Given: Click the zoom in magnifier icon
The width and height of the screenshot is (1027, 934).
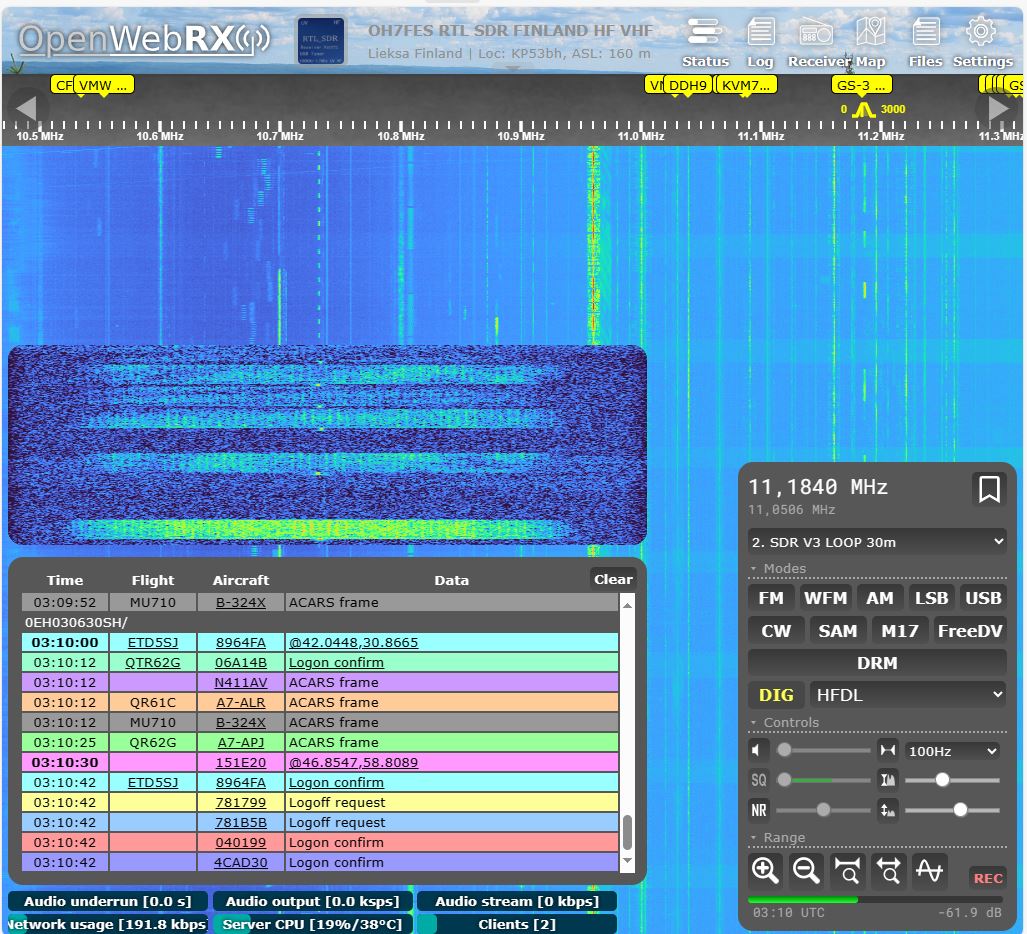Looking at the screenshot, I should pyautogui.click(x=765, y=871).
